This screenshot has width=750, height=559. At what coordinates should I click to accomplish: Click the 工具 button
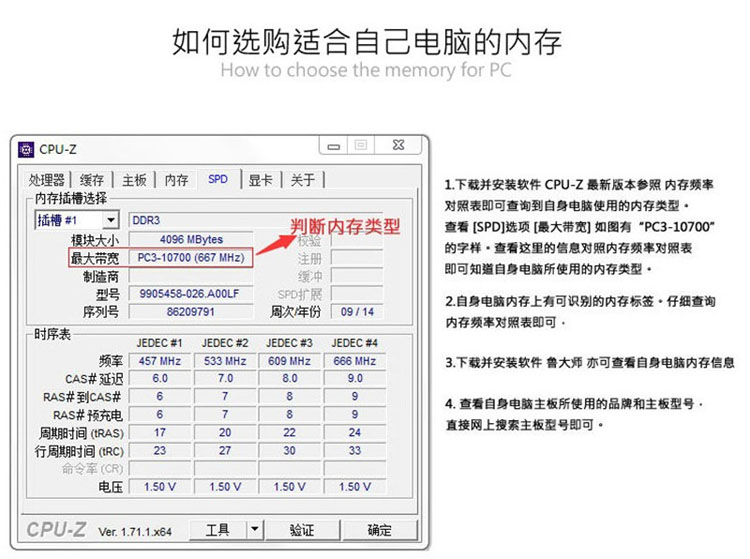[218, 529]
